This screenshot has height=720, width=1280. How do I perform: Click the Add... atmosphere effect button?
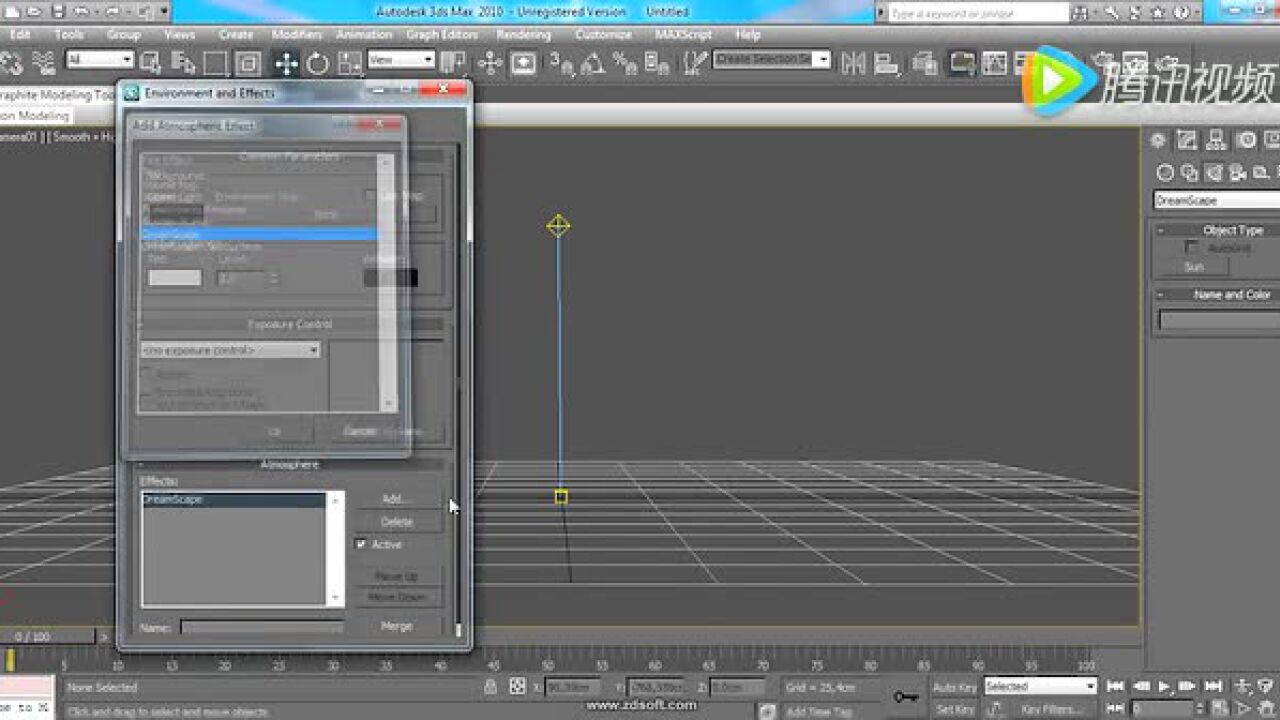tap(397, 498)
